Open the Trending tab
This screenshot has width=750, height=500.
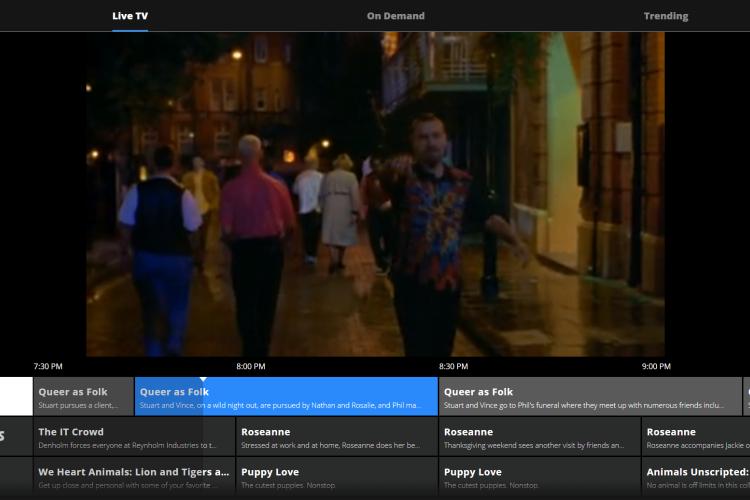coord(666,16)
